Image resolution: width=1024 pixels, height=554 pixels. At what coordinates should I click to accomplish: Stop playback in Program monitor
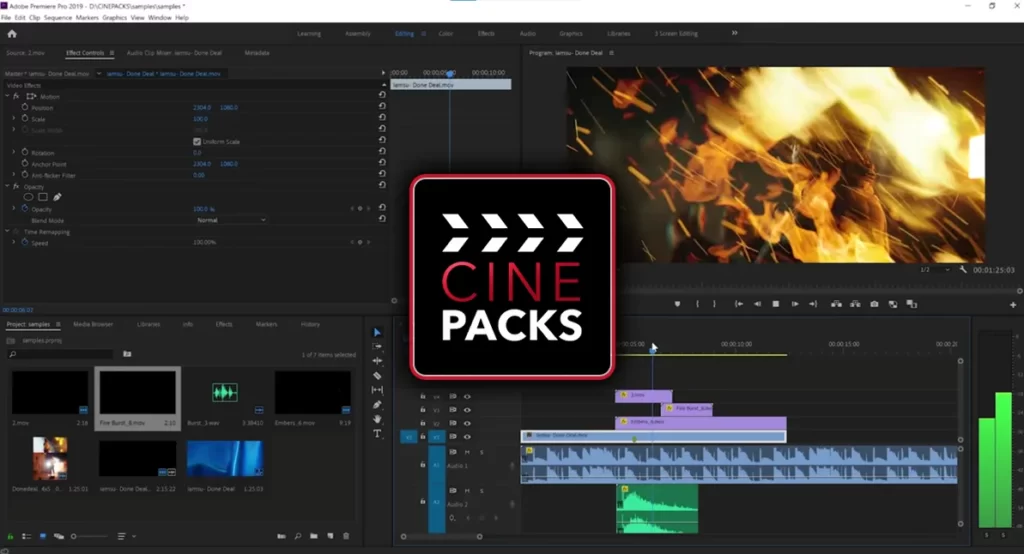pos(775,304)
